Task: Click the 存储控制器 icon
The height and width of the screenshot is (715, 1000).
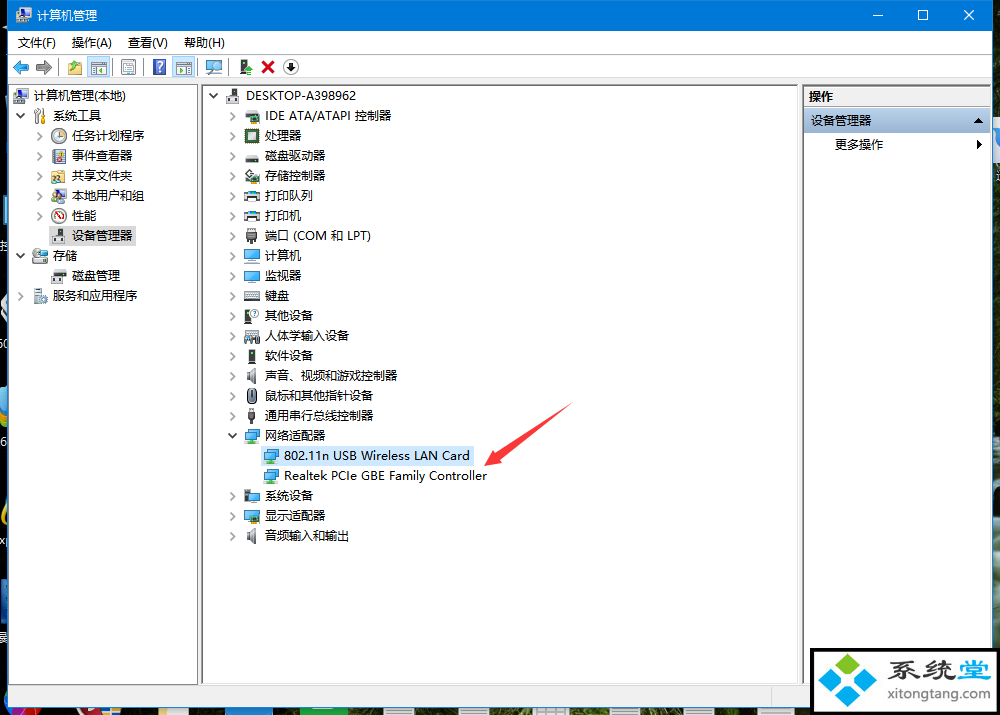Action: click(x=253, y=176)
